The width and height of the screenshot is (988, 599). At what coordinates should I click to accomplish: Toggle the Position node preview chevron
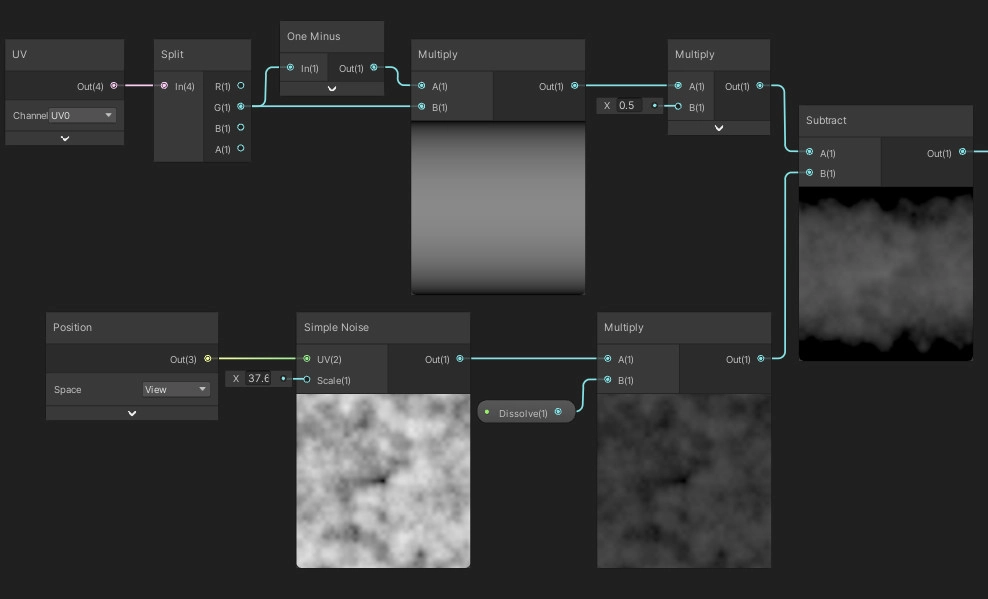point(132,413)
